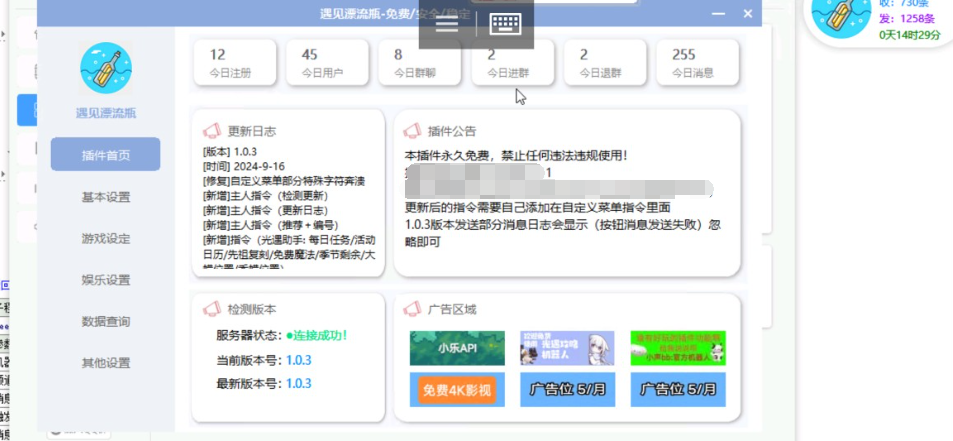Click the 遇见漂流瓶 name under avatar
953x441 pixels.
click(106, 113)
